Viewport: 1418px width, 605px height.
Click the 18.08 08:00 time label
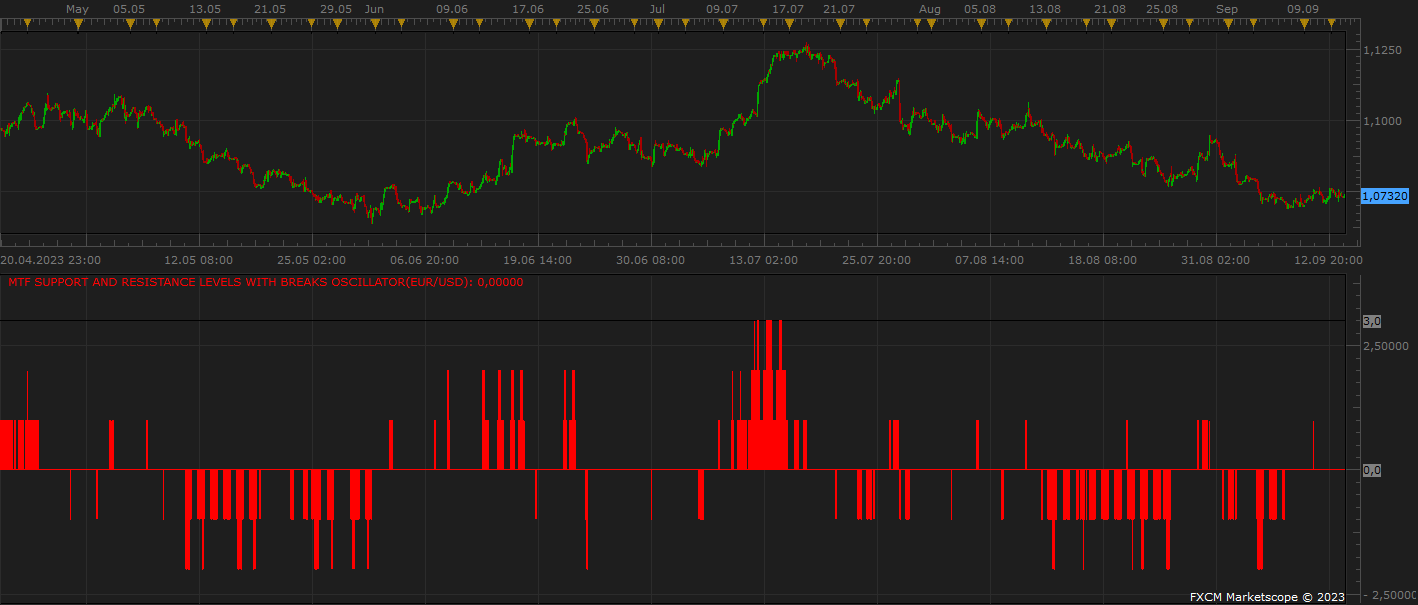pyautogui.click(x=1103, y=260)
